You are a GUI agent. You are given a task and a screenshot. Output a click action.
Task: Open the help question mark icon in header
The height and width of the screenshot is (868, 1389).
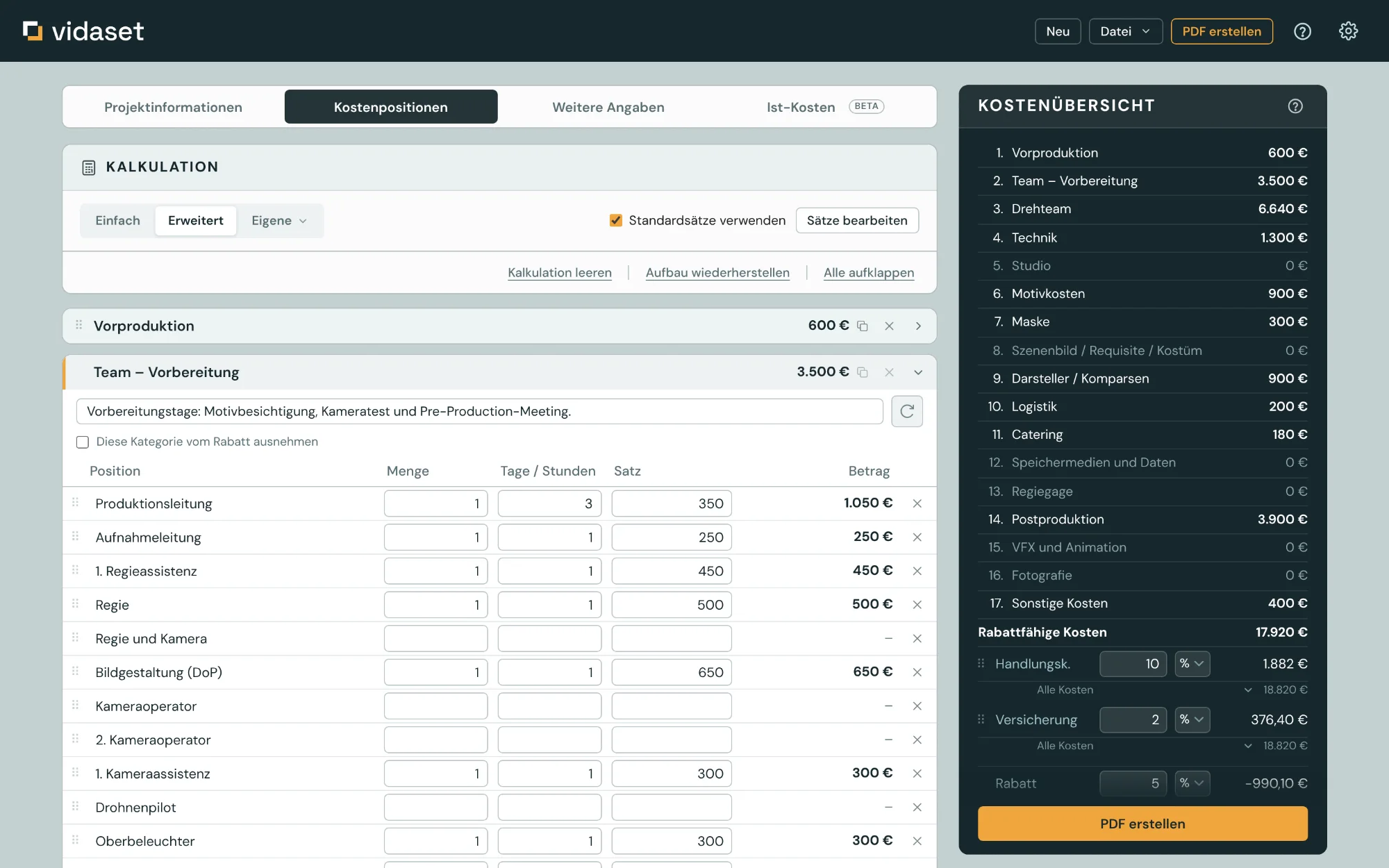[1302, 31]
